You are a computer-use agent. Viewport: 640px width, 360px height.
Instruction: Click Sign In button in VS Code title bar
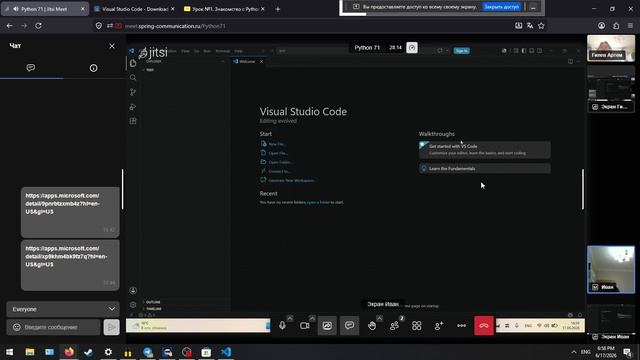coord(462,51)
